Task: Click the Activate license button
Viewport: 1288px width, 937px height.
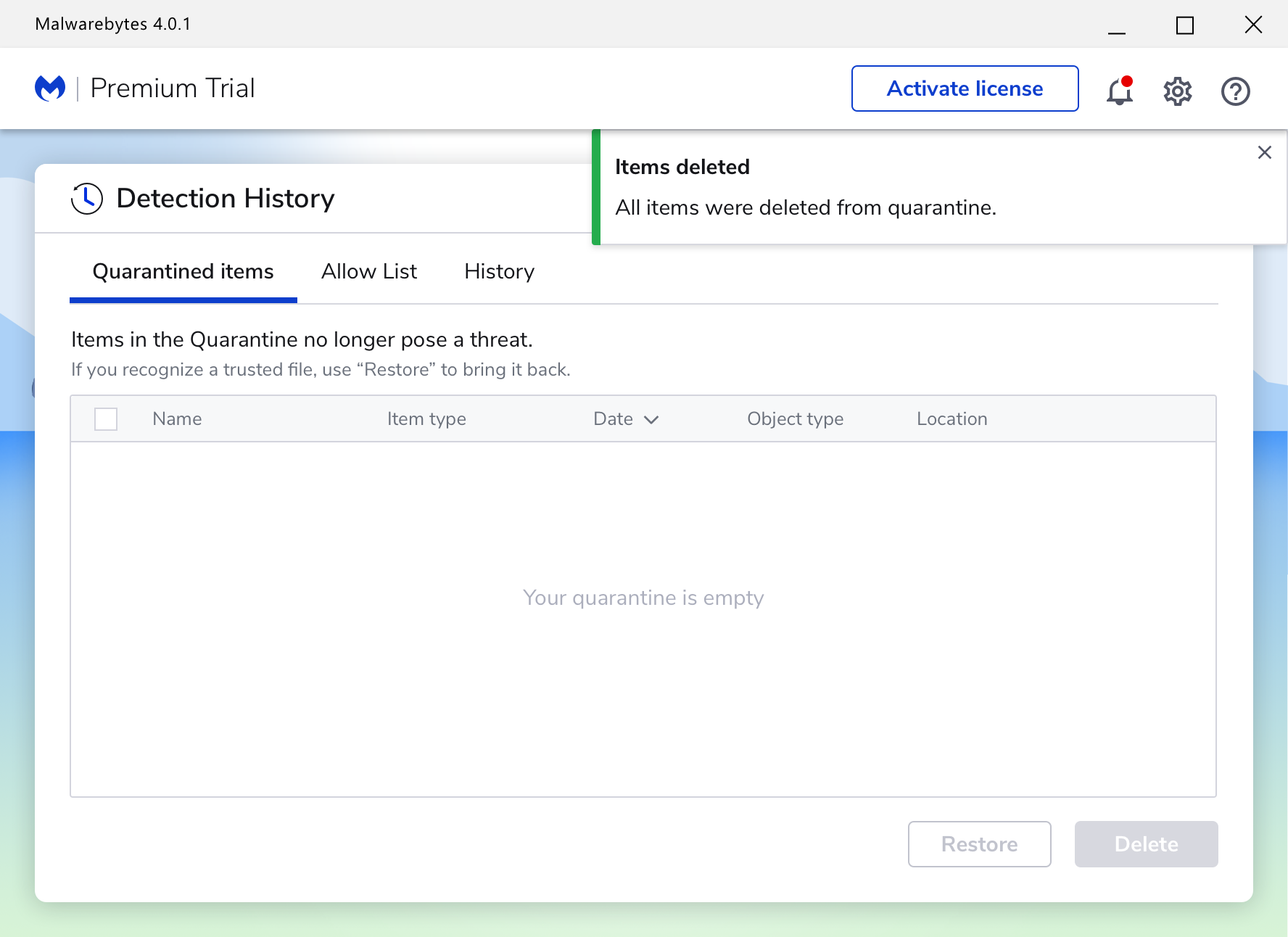Action: 965,88
